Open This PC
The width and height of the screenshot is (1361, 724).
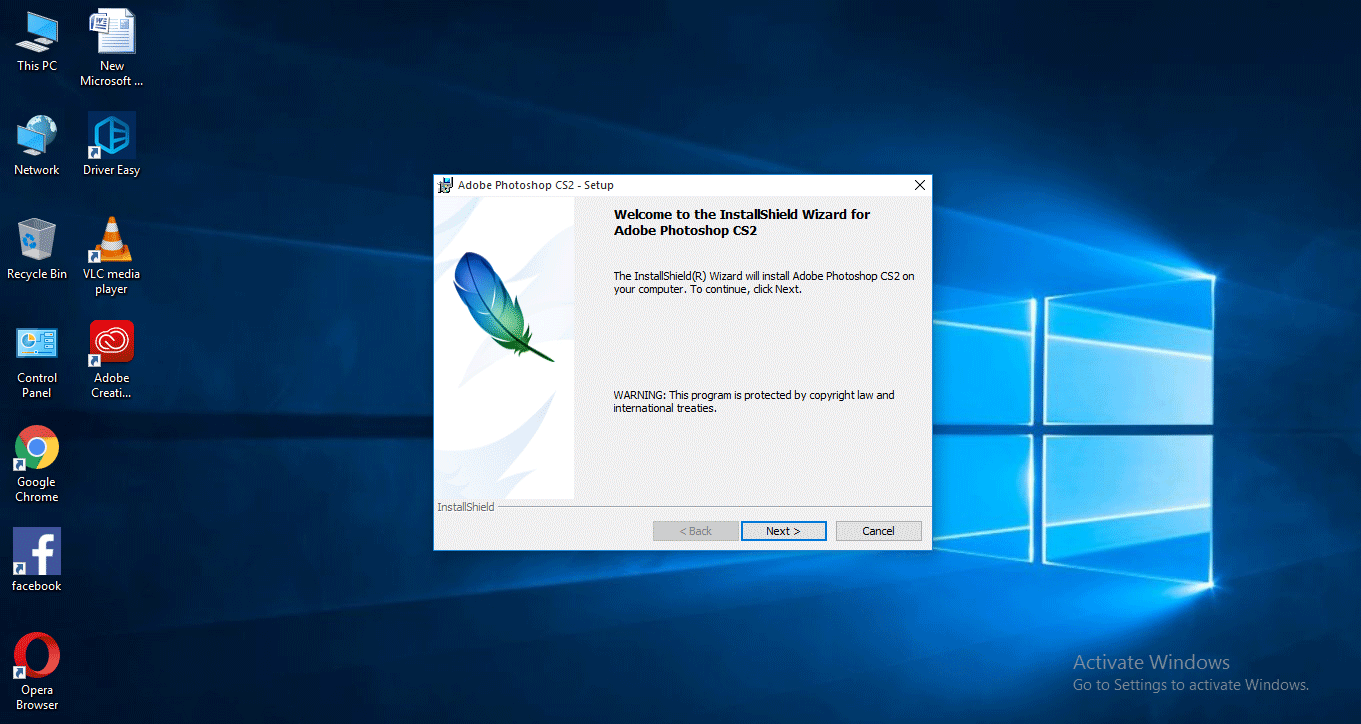36,32
